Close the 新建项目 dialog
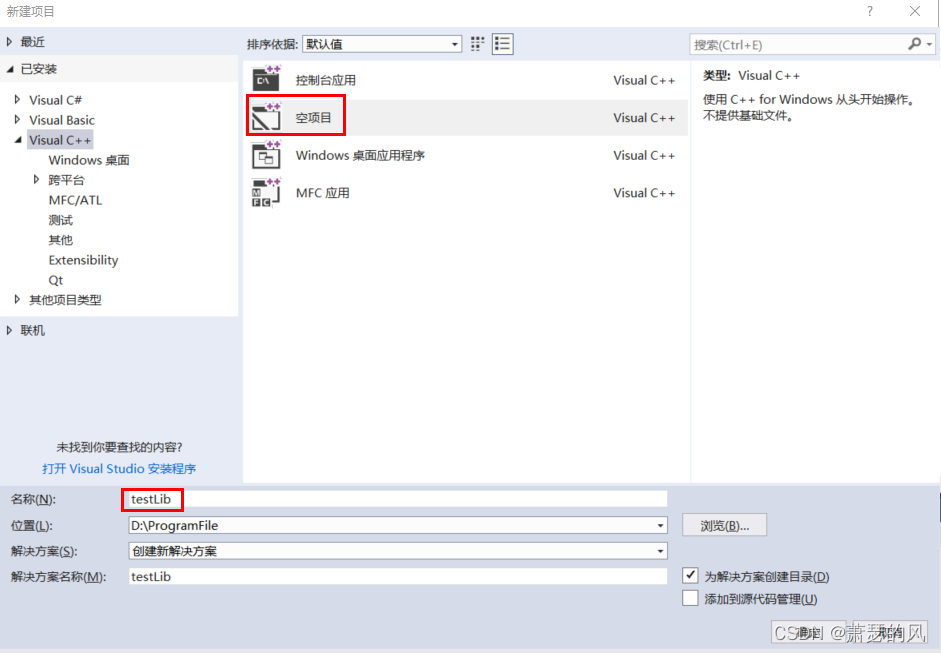The image size is (941, 653). (x=915, y=11)
